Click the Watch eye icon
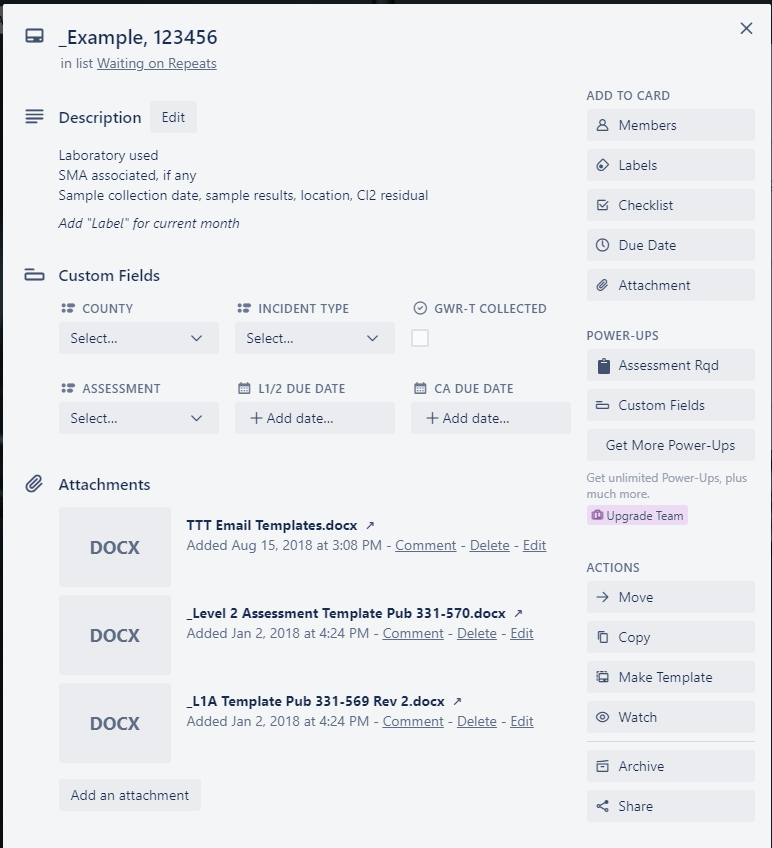772x848 pixels. [602, 717]
